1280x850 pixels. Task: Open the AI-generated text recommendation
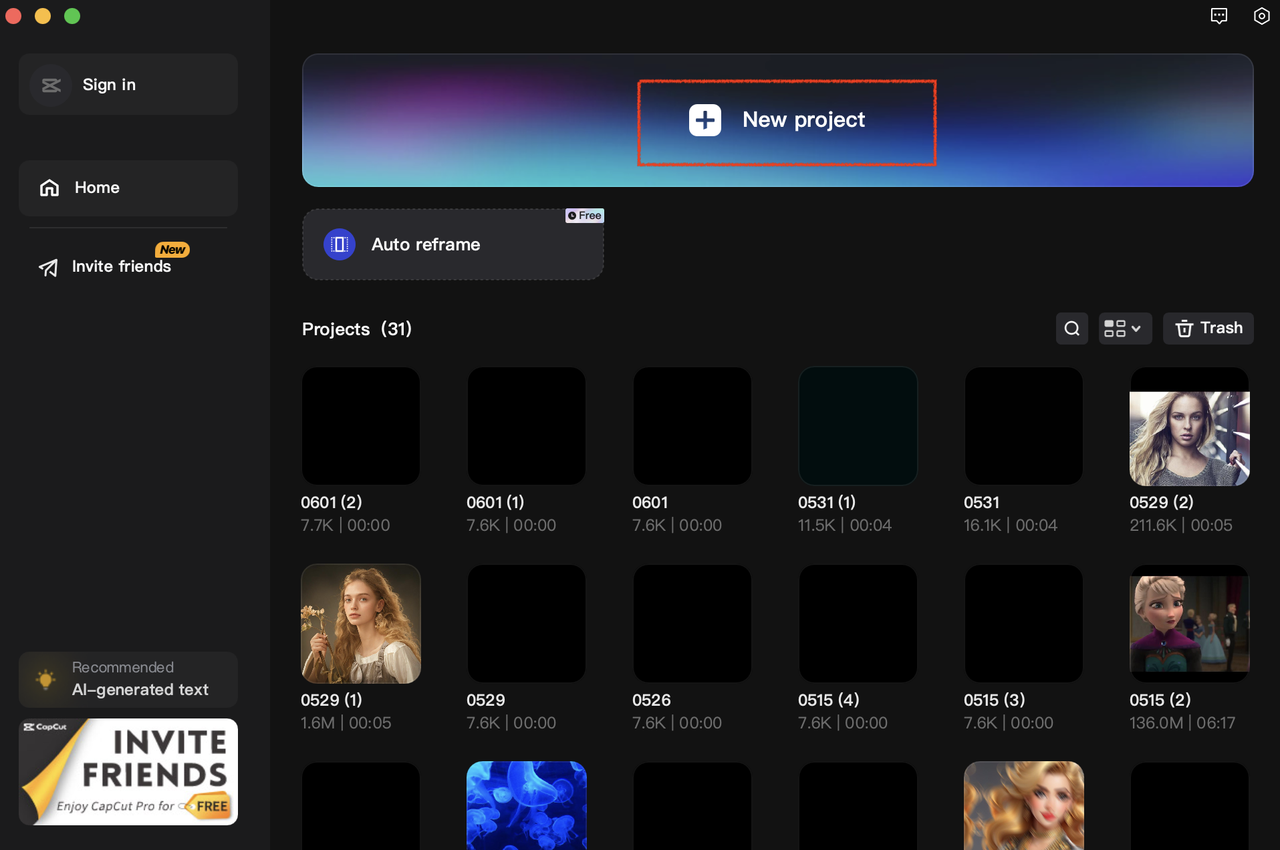point(127,680)
